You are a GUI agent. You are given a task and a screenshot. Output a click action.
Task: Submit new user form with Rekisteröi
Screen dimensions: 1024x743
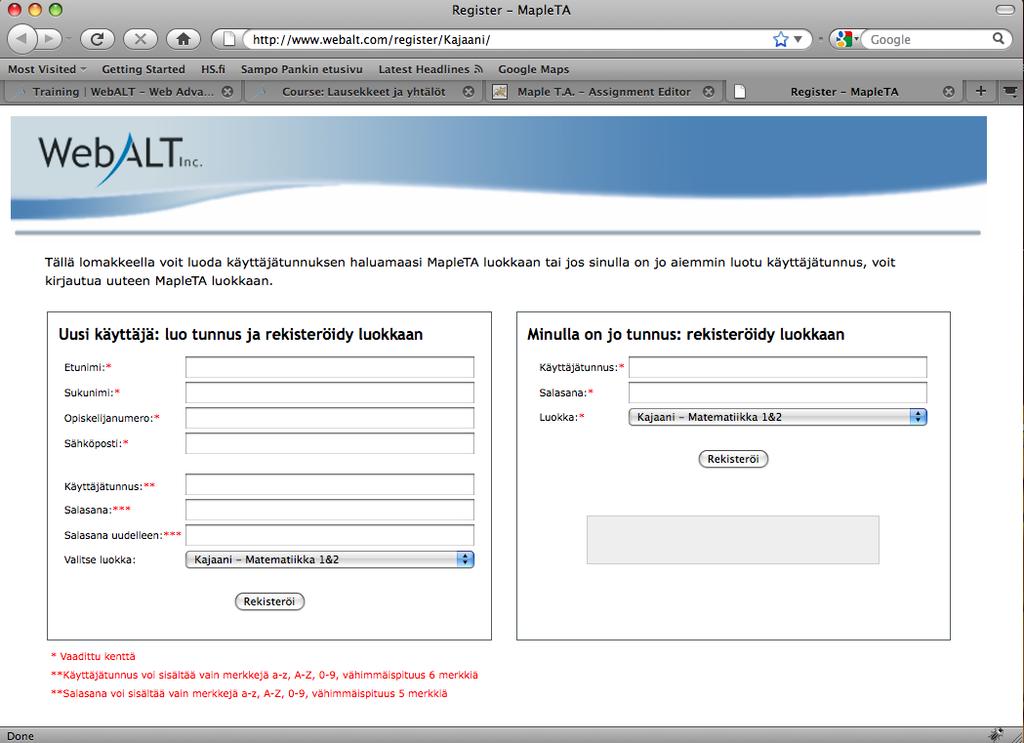[270, 601]
